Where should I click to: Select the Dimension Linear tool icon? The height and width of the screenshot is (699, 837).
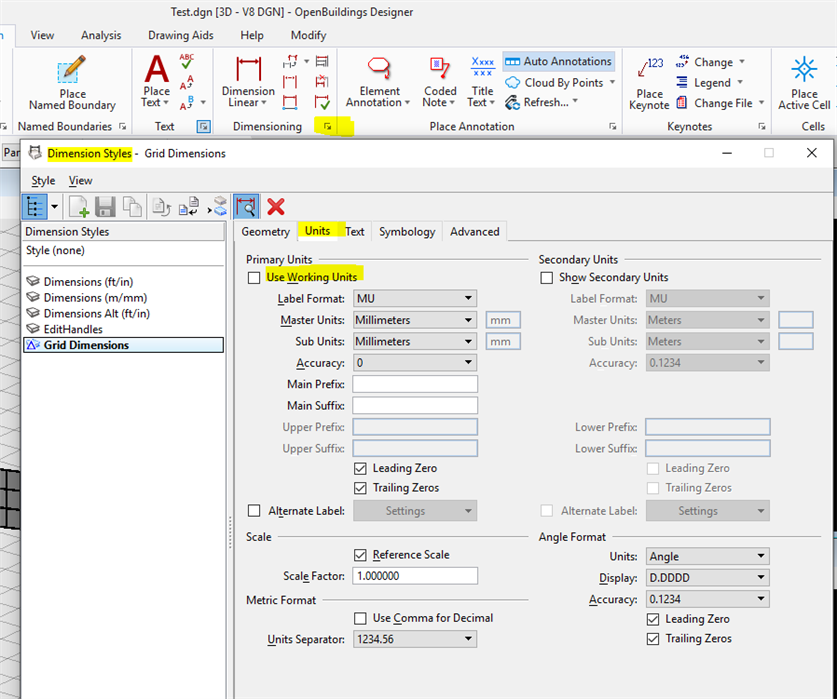248,69
